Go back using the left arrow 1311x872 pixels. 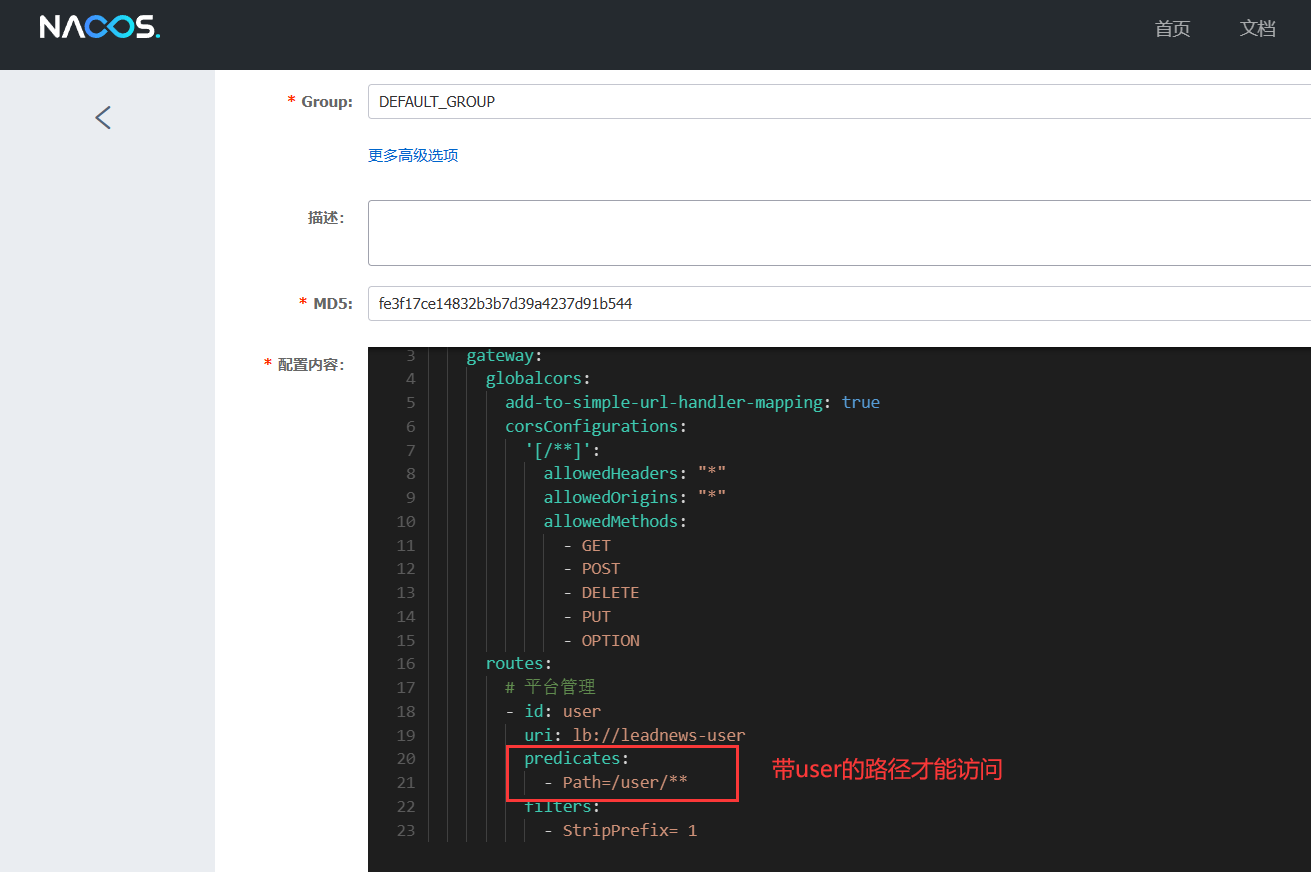point(103,118)
